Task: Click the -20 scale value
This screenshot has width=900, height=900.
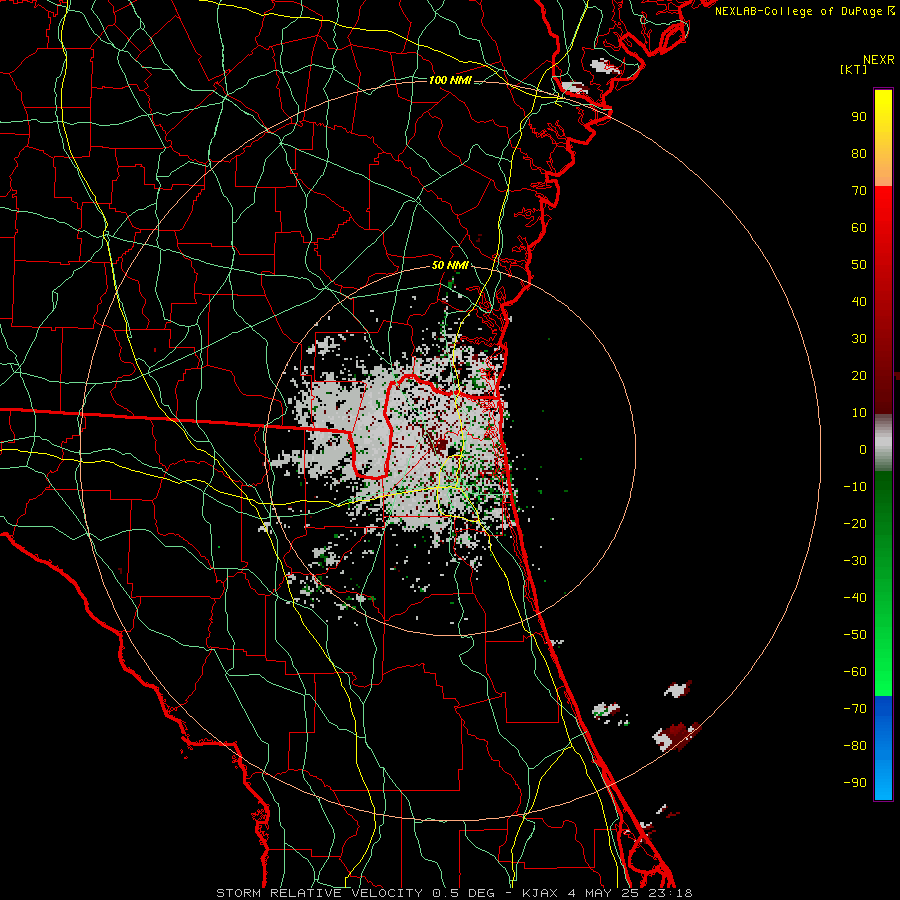Action: coord(855,524)
